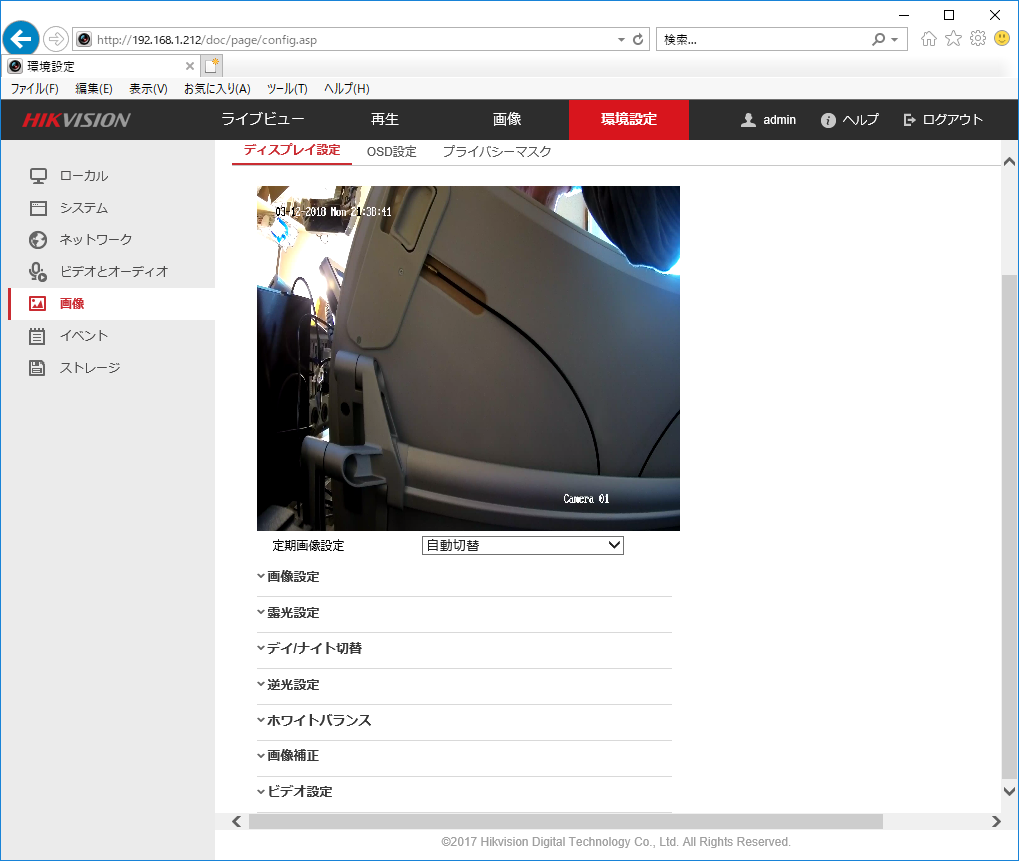Screen dimensions: 1019x861
Task: Click the システム icon in sidebar
Action: pos(38,208)
